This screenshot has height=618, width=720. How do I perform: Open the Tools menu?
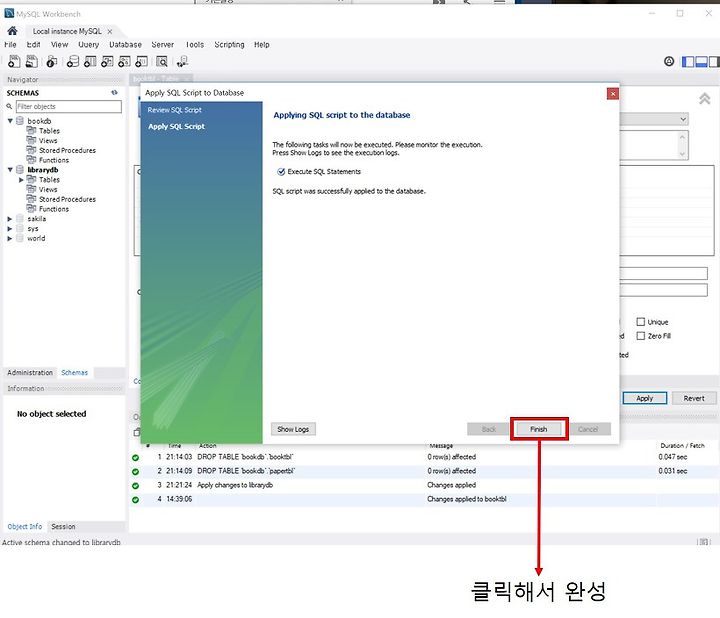pyautogui.click(x=194, y=45)
